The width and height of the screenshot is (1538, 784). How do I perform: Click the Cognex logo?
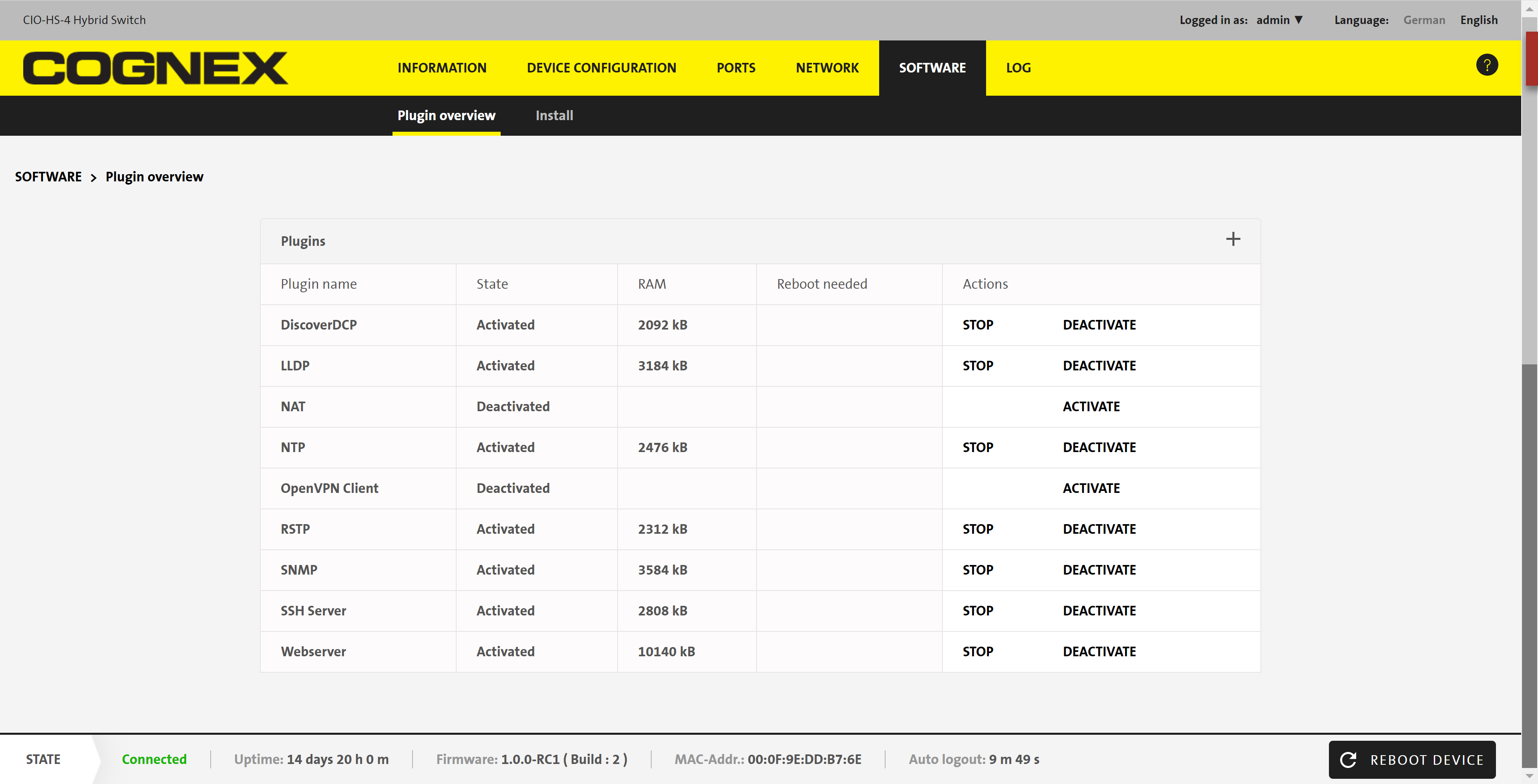tap(155, 68)
